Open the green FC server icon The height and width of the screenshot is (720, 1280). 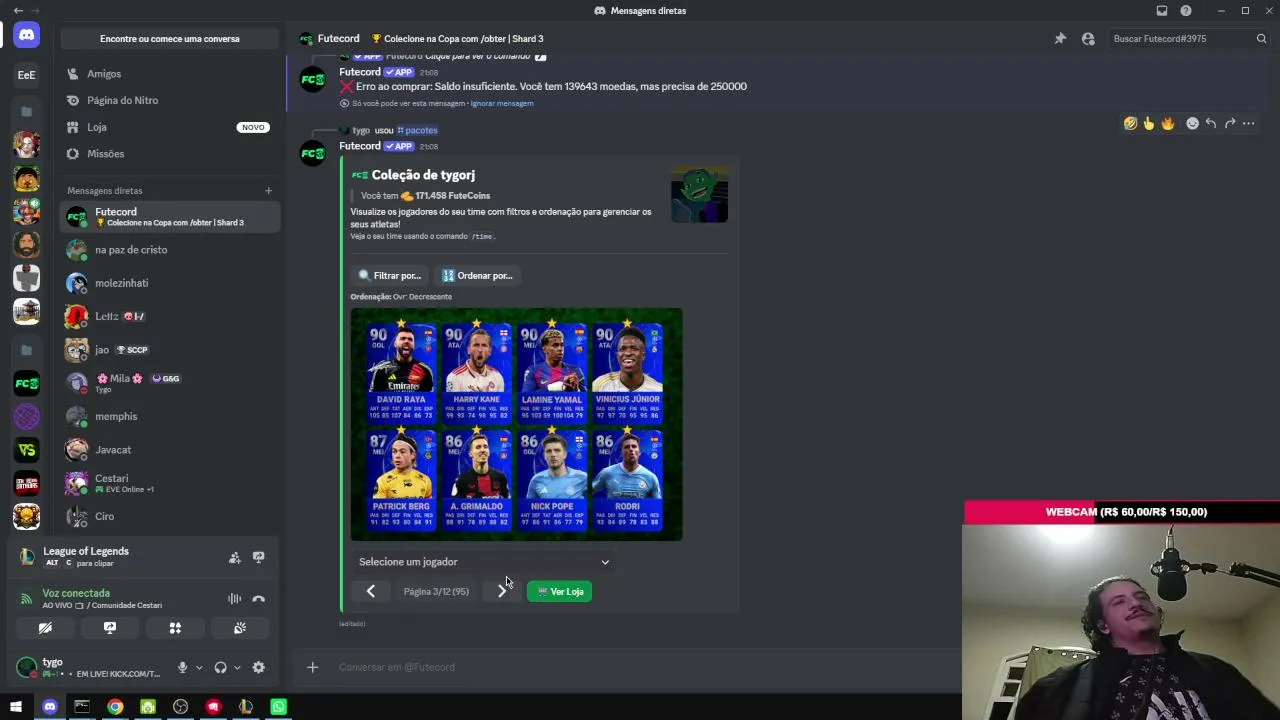coord(27,383)
